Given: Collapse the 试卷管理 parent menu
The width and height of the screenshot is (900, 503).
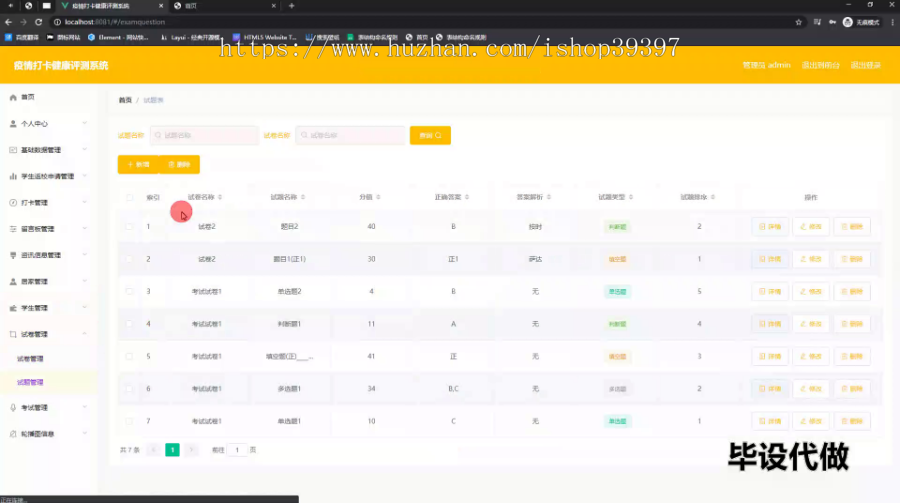Looking at the screenshot, I should pyautogui.click(x=48, y=334).
